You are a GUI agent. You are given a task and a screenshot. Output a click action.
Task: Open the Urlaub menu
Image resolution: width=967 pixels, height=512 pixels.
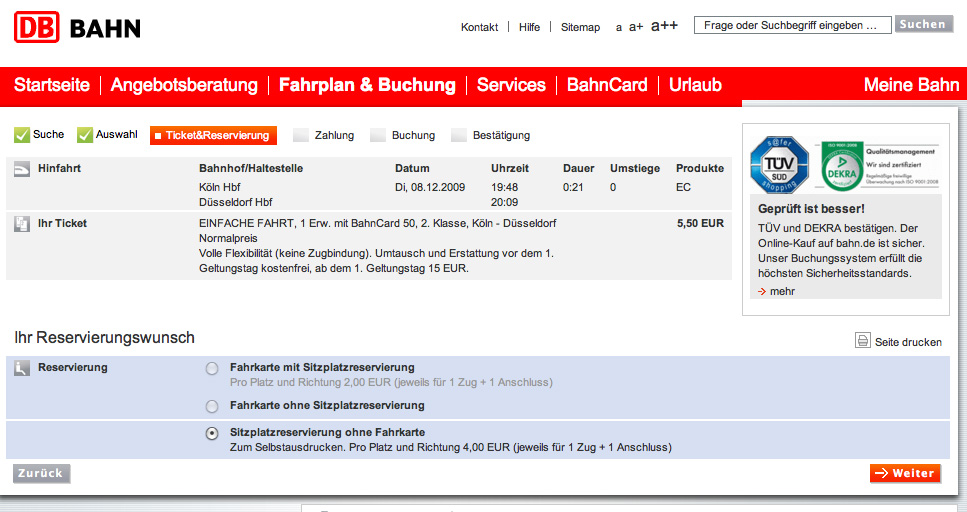click(695, 85)
